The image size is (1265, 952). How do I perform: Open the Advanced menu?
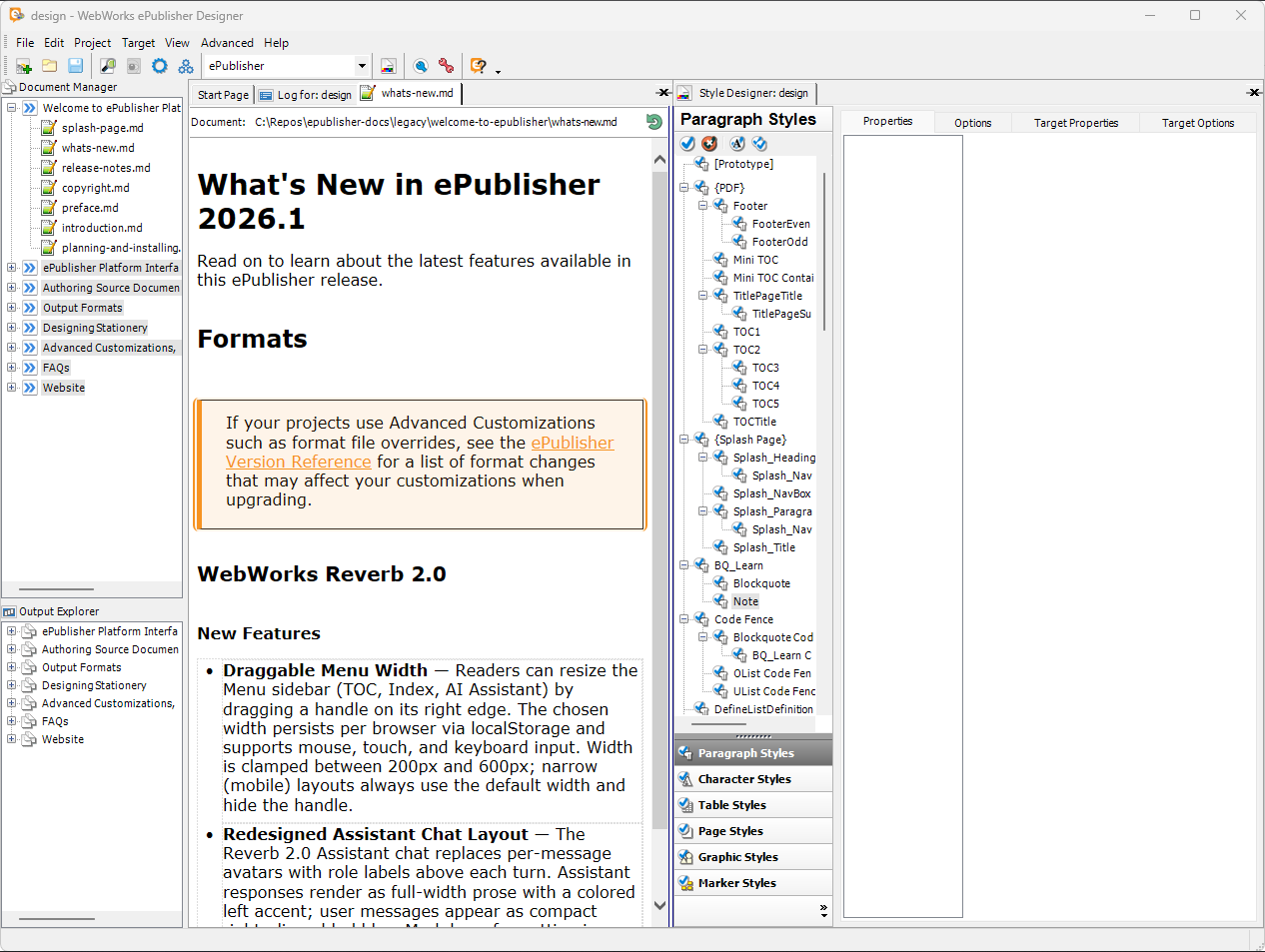227,43
